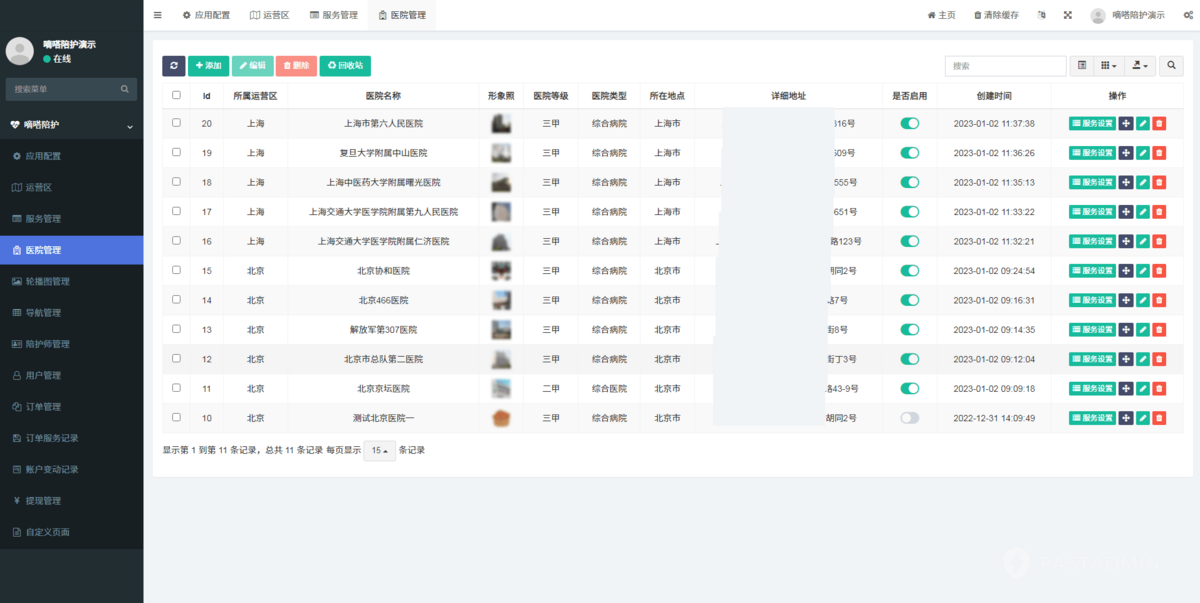
Task: Click 清除缓存 in the header
Action: pos(996,15)
